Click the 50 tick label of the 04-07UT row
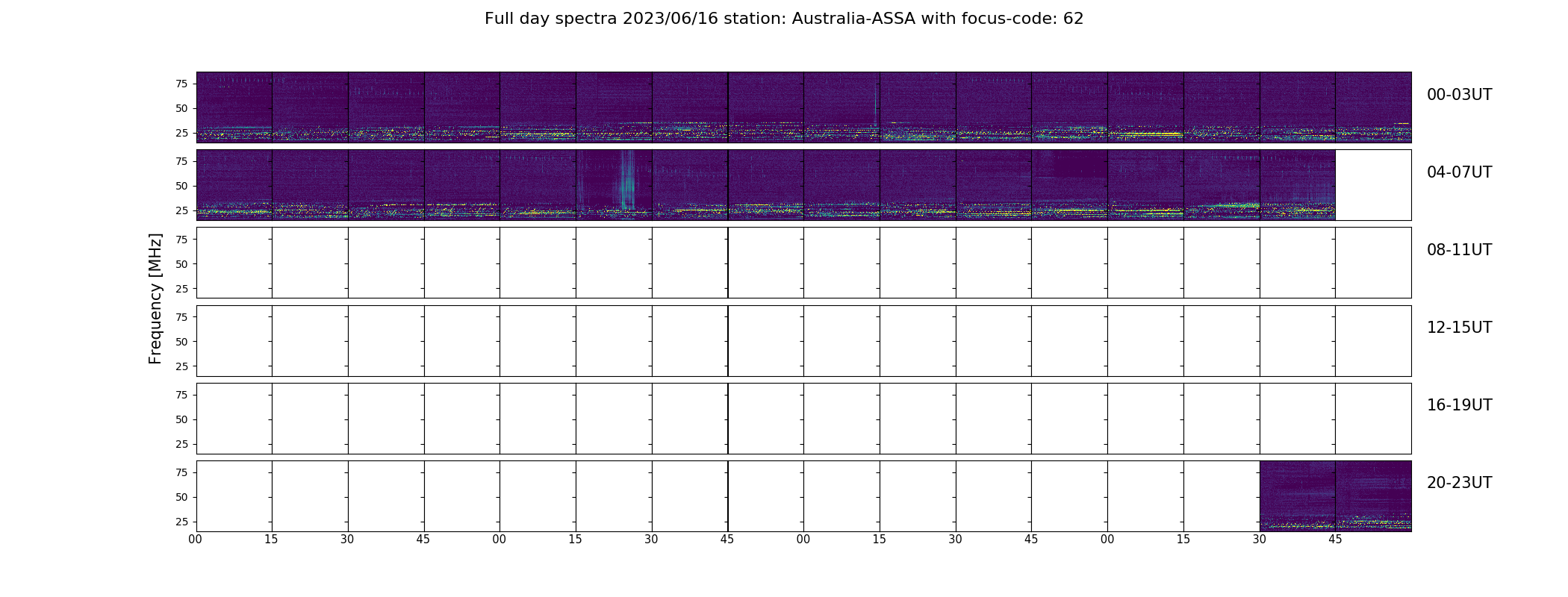 point(181,186)
